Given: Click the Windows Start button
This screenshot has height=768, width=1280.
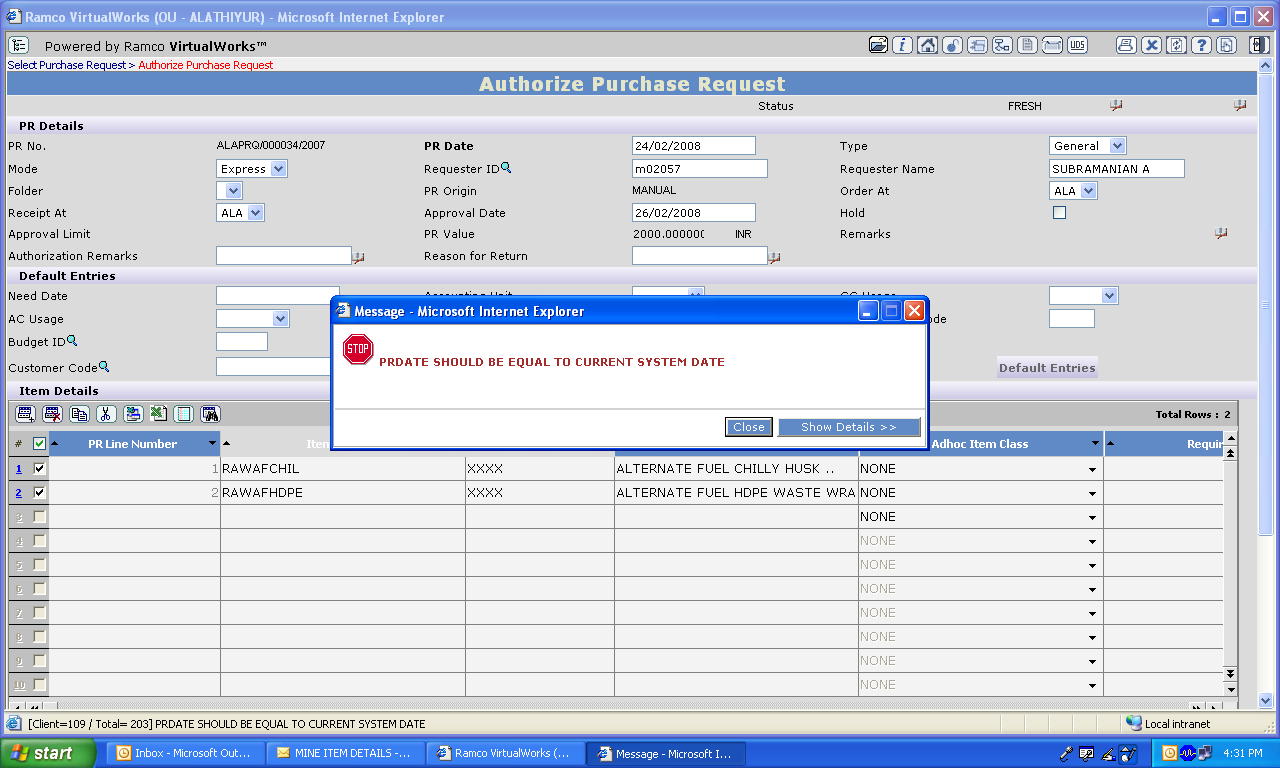Looking at the screenshot, I should (48, 753).
